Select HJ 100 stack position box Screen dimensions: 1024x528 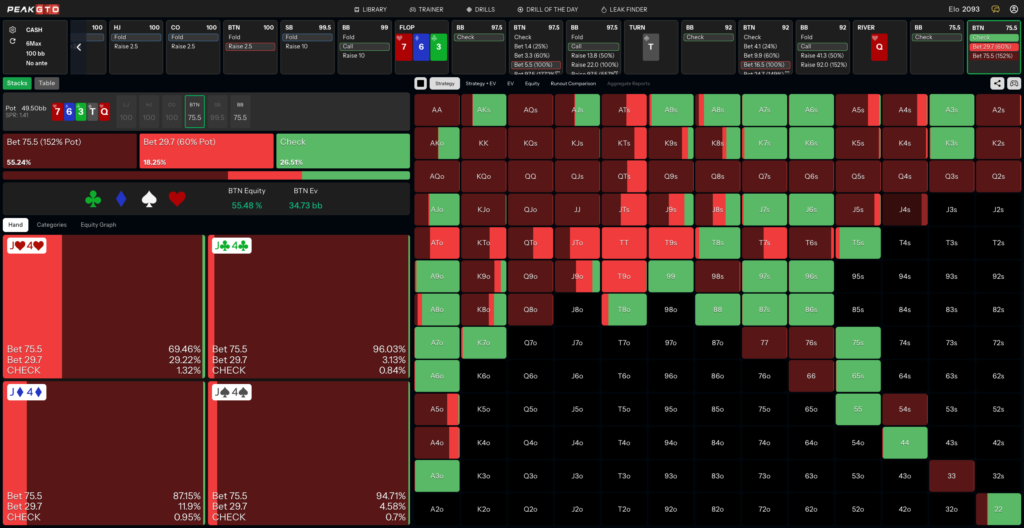coord(149,112)
